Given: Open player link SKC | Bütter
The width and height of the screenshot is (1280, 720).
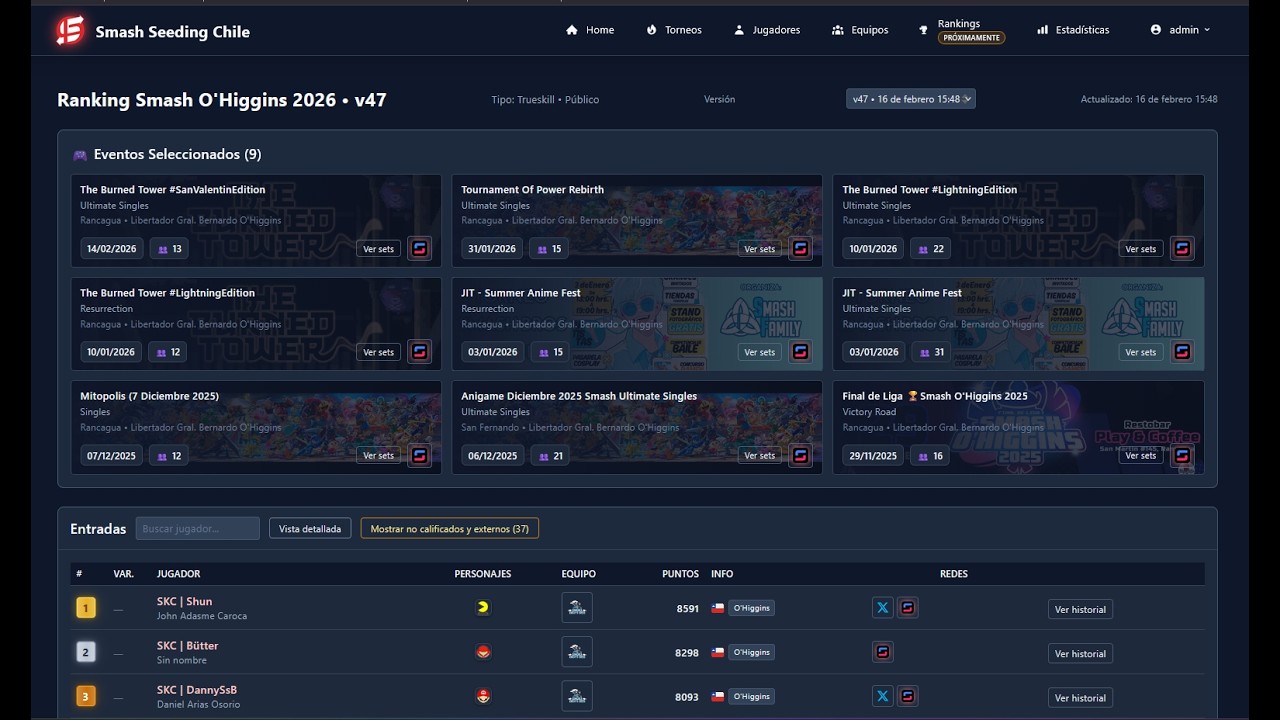Looking at the screenshot, I should [x=187, y=645].
